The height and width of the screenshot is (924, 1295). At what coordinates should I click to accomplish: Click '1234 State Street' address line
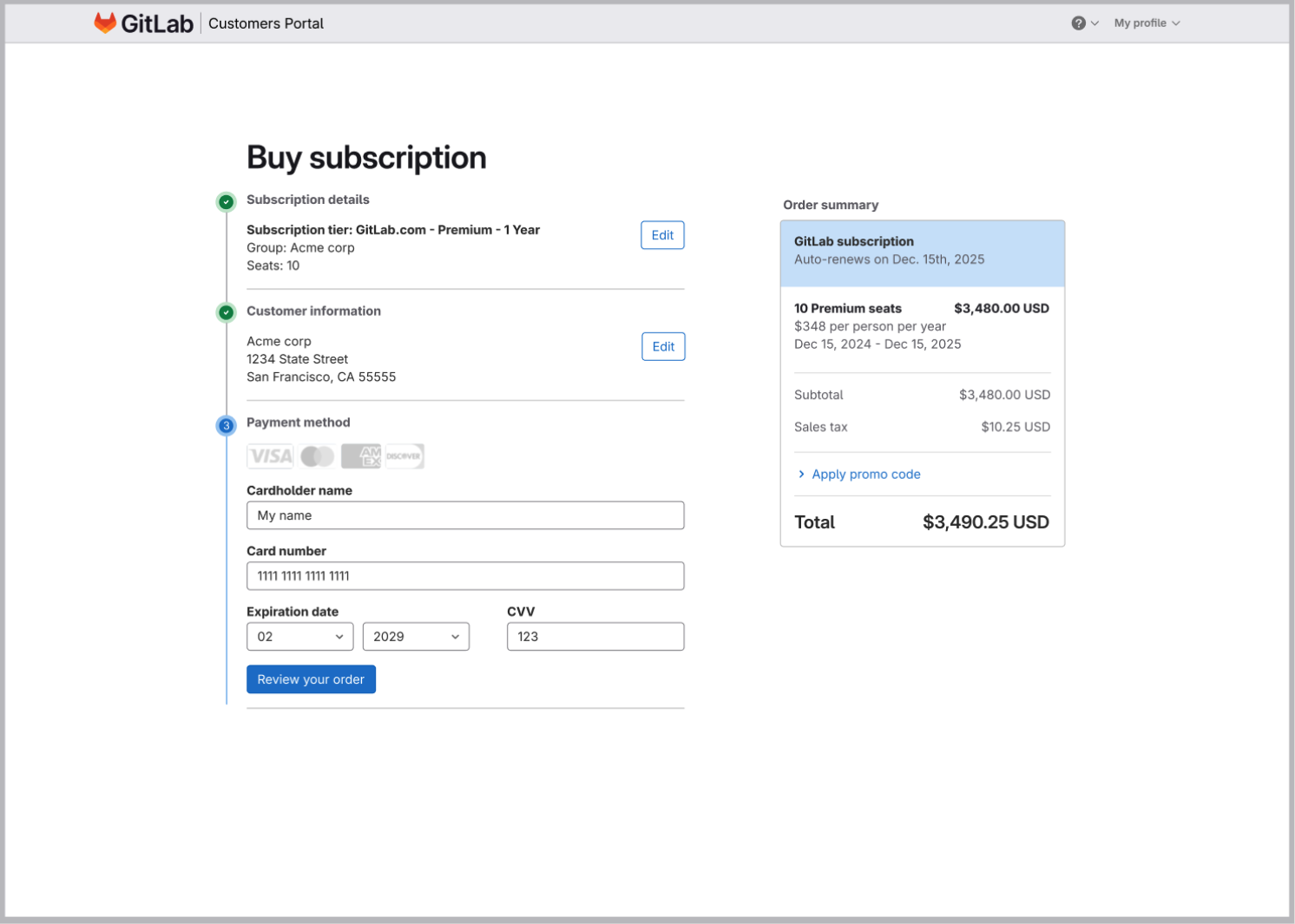click(x=297, y=359)
